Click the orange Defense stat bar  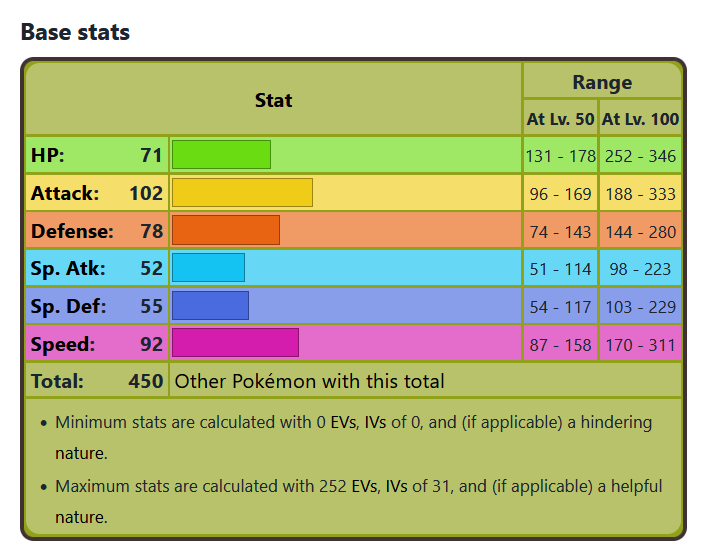(226, 230)
